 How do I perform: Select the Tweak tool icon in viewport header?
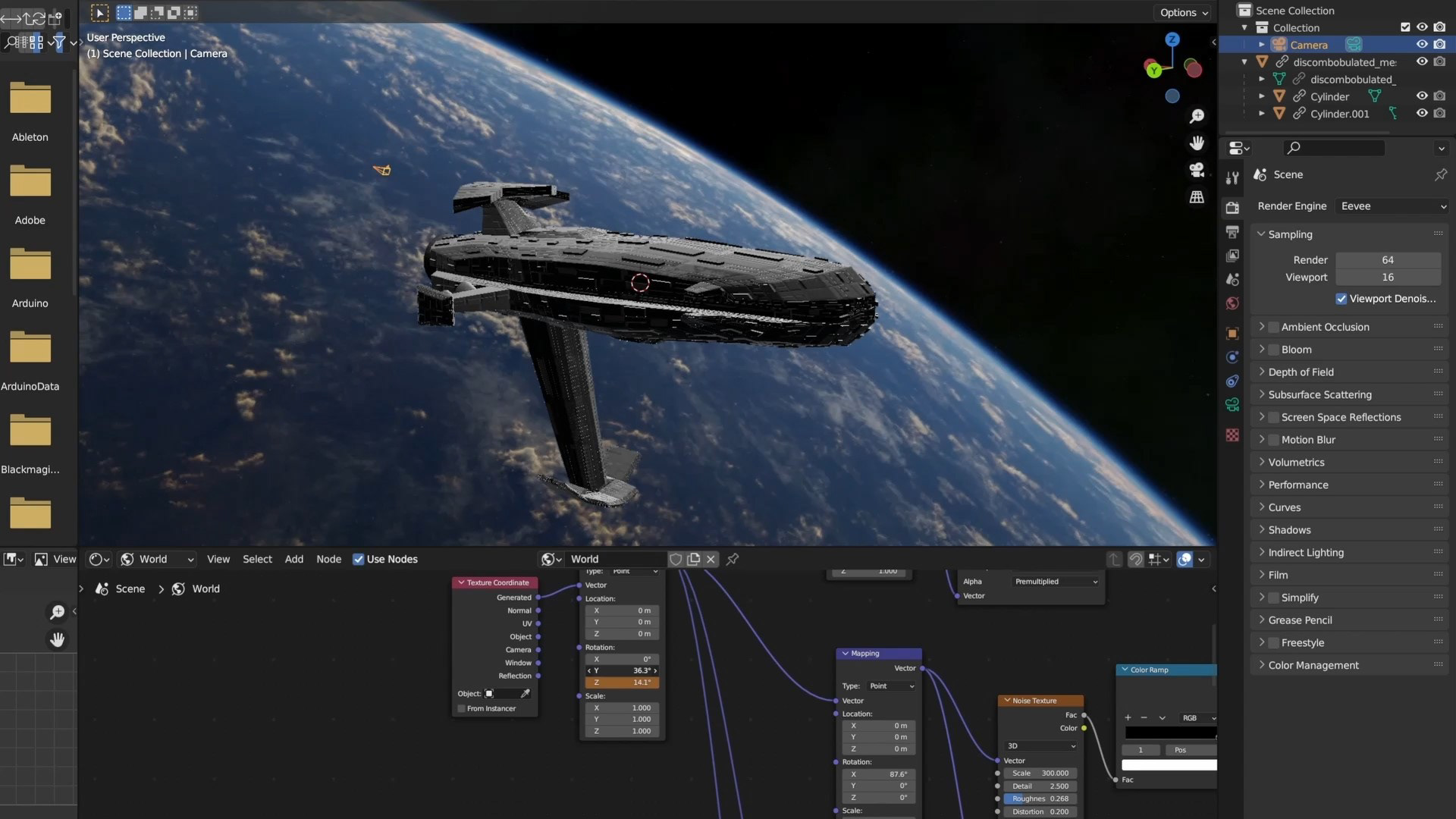(x=99, y=13)
